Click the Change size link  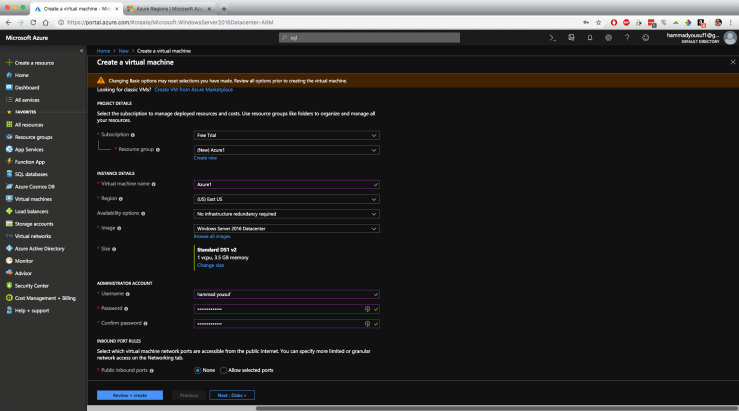coord(210,265)
